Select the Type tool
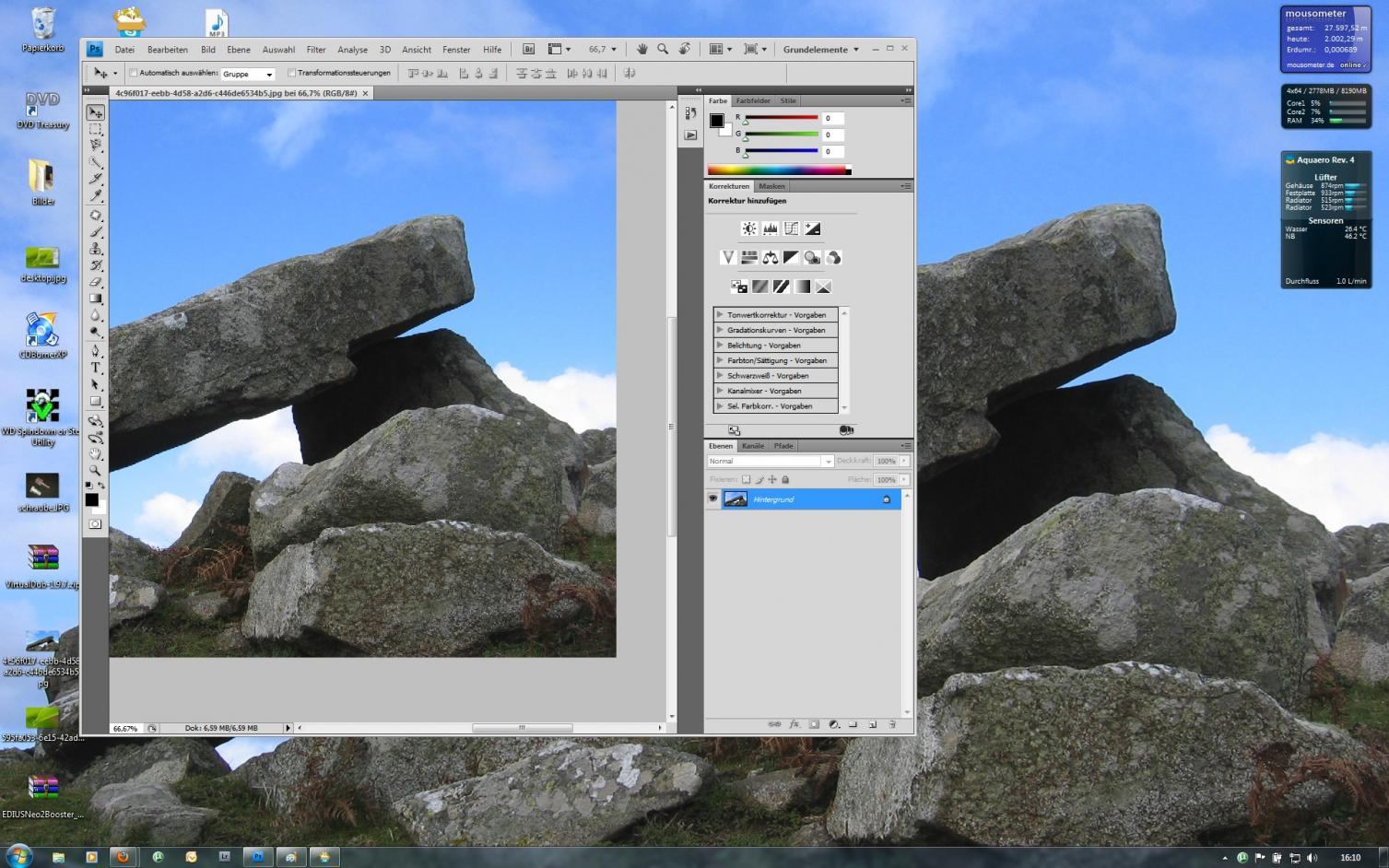Viewport: 1389px width, 868px height. click(96, 368)
